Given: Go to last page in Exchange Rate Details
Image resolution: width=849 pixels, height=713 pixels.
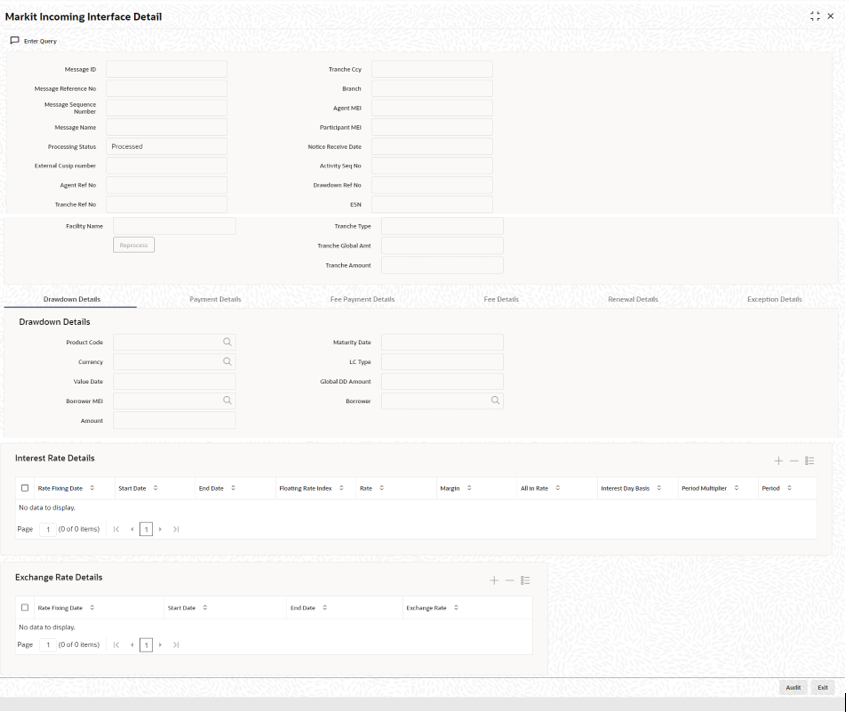Looking at the screenshot, I should tap(176, 645).
